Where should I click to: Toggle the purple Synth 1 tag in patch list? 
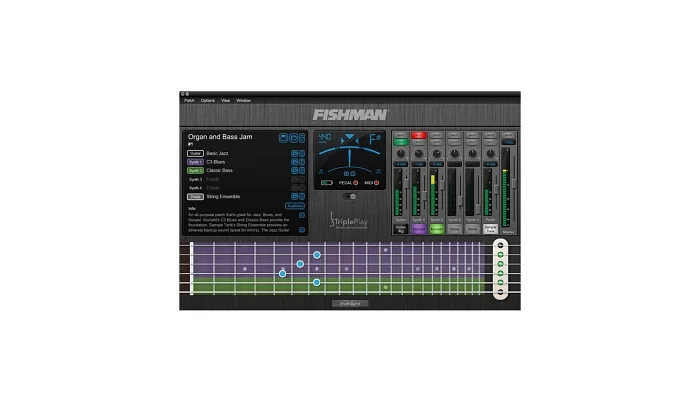(x=195, y=162)
